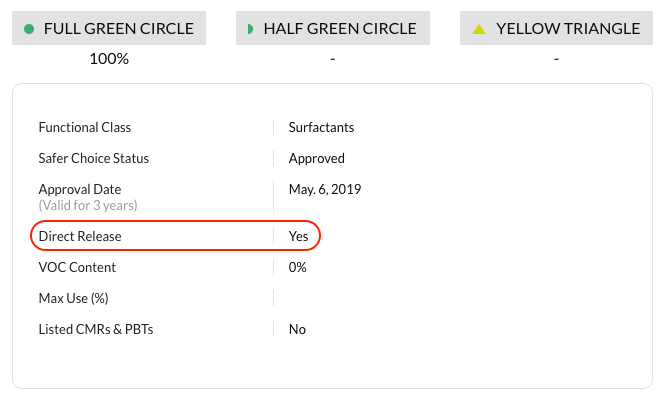Click the 100% value under Full Green Circle

[x=109, y=59]
